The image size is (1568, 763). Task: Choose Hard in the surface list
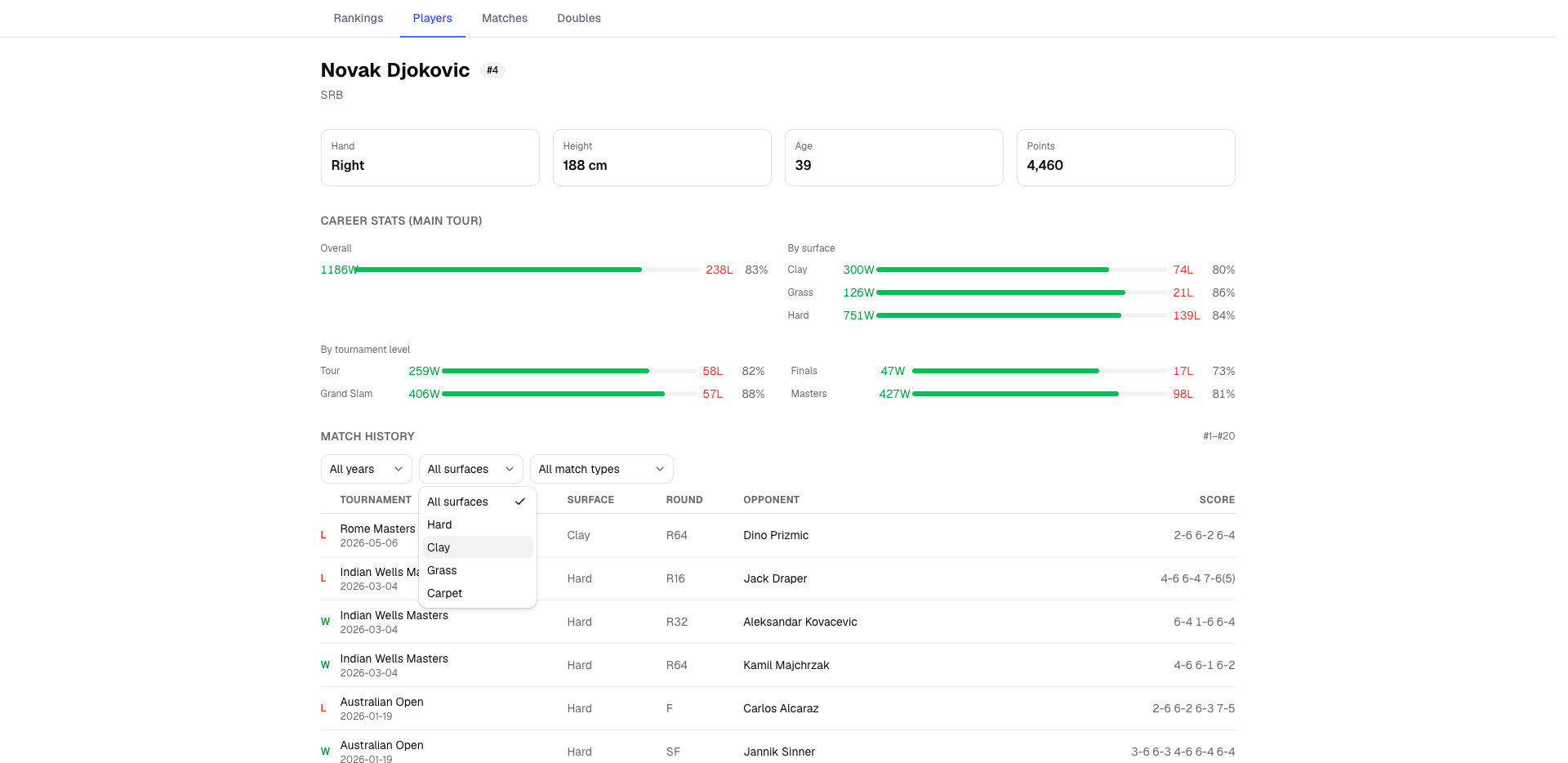pos(477,524)
